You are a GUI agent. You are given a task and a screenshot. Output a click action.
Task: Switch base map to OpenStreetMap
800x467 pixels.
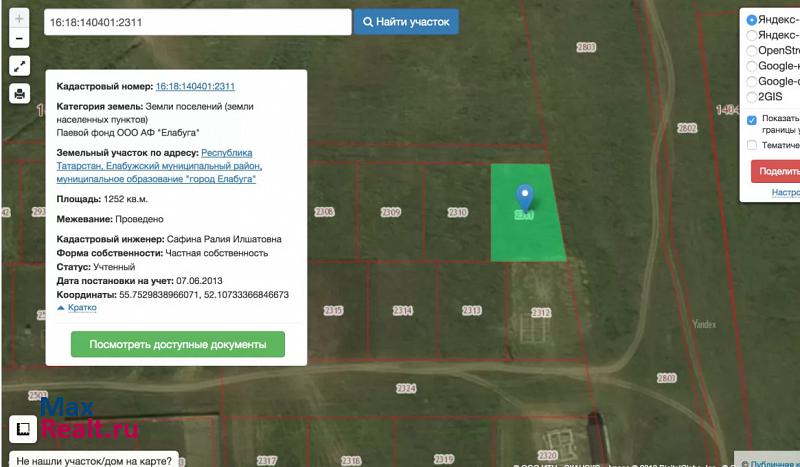752,50
